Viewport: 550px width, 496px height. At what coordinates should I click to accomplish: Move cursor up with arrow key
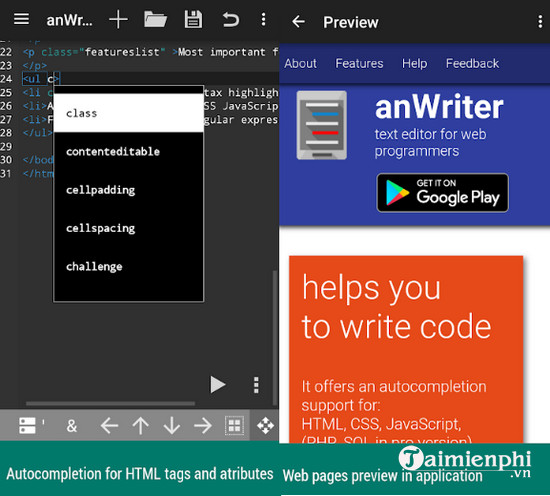[x=140, y=426]
